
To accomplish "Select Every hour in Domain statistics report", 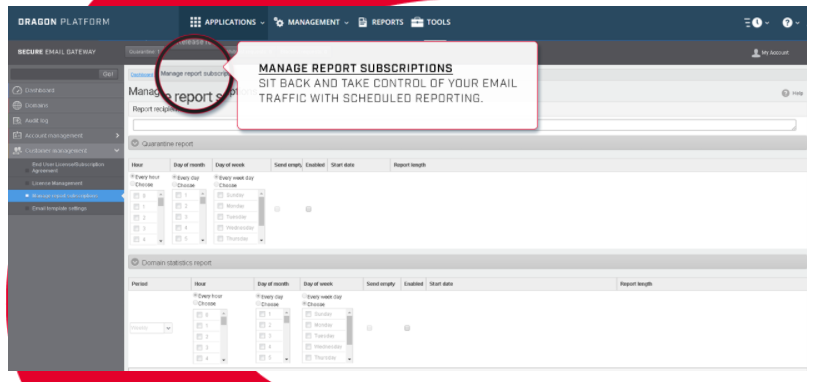I will [196, 296].
